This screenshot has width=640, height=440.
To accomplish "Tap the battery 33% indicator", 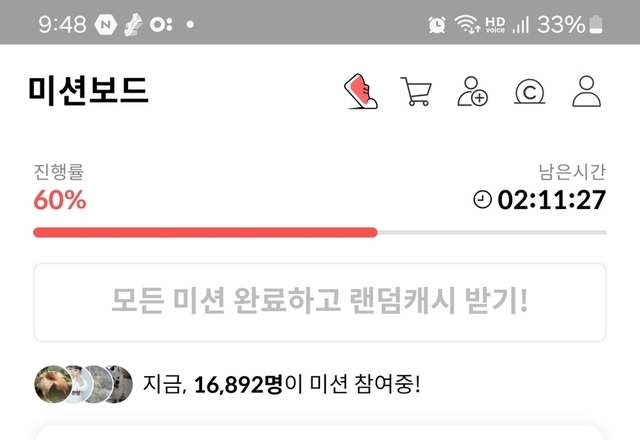I will click(569, 24).
